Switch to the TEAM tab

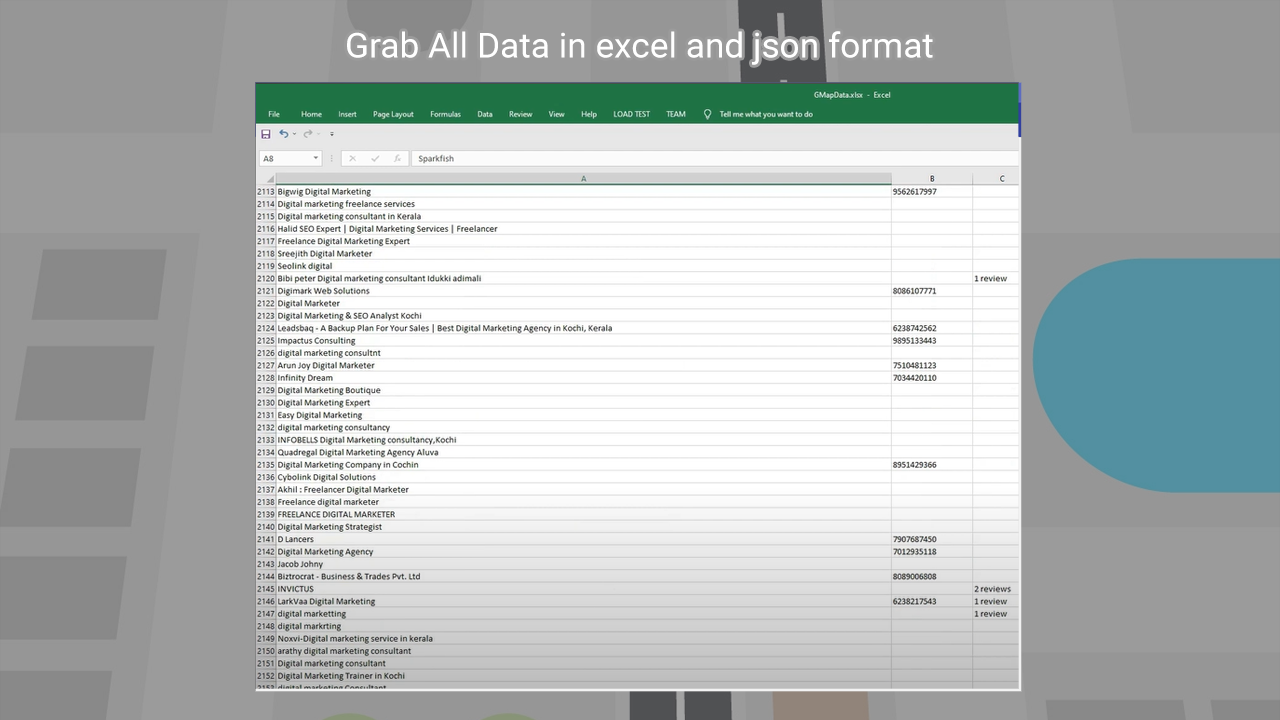coord(675,114)
